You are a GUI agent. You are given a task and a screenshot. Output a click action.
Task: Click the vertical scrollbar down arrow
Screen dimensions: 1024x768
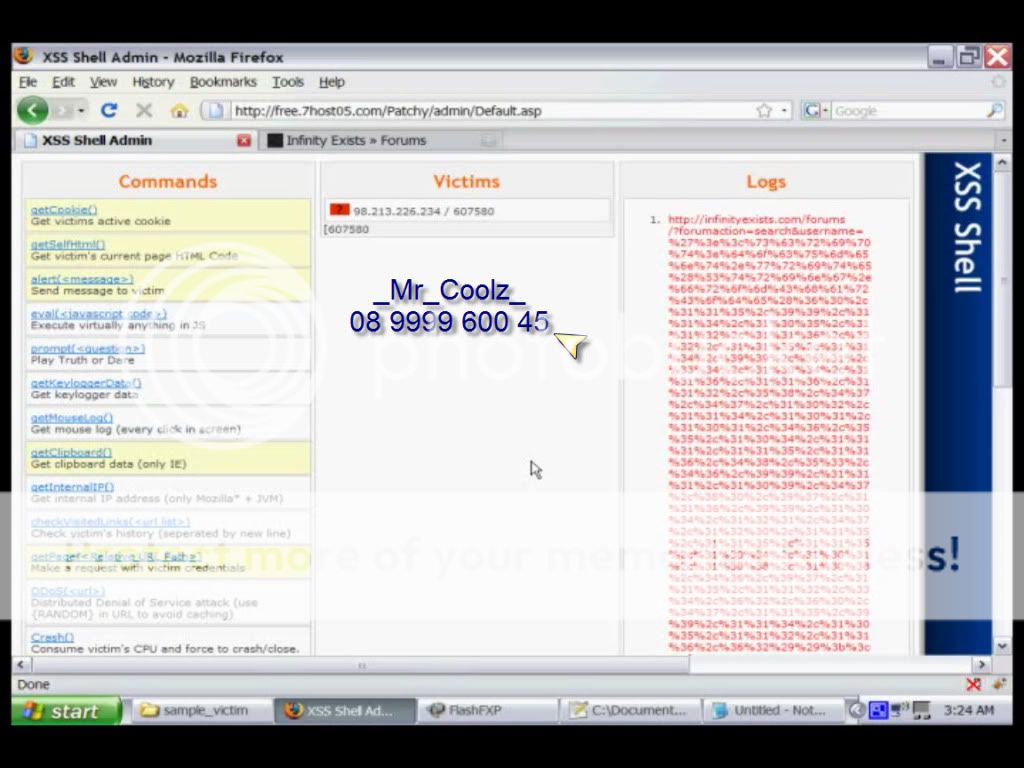tap(1002, 646)
